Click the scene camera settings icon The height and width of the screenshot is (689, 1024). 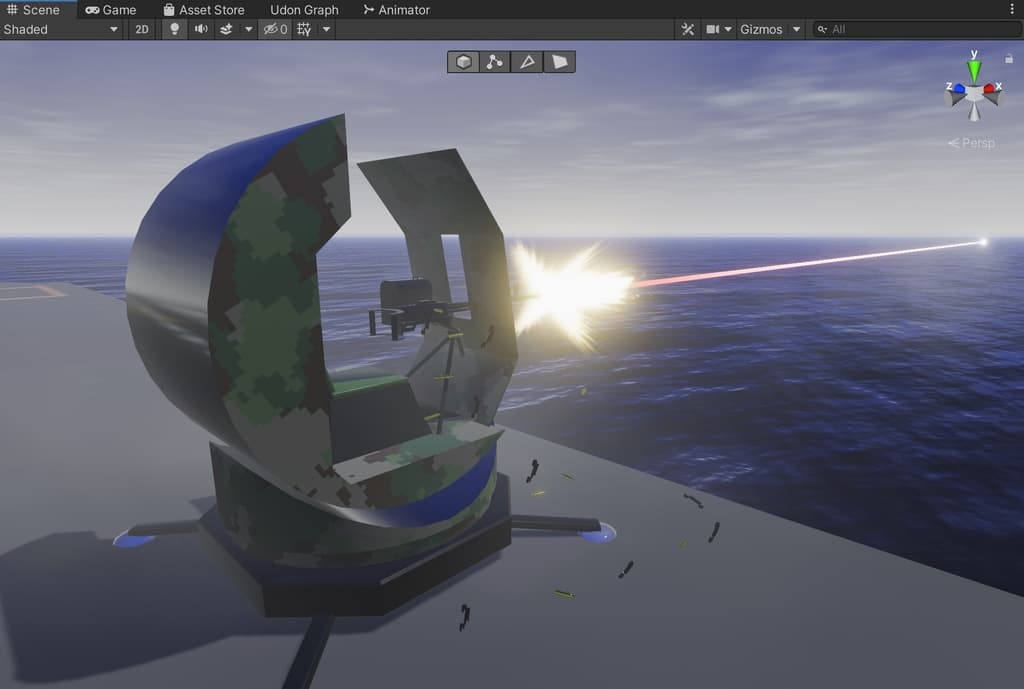(713, 29)
